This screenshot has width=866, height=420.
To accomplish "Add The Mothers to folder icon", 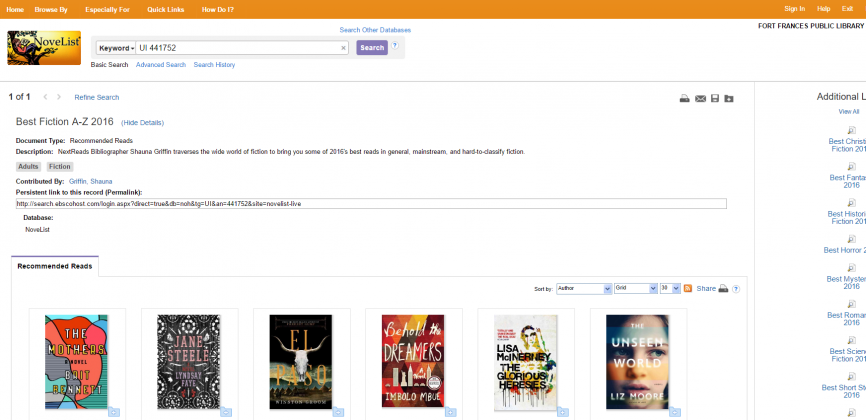I will pos(114,412).
